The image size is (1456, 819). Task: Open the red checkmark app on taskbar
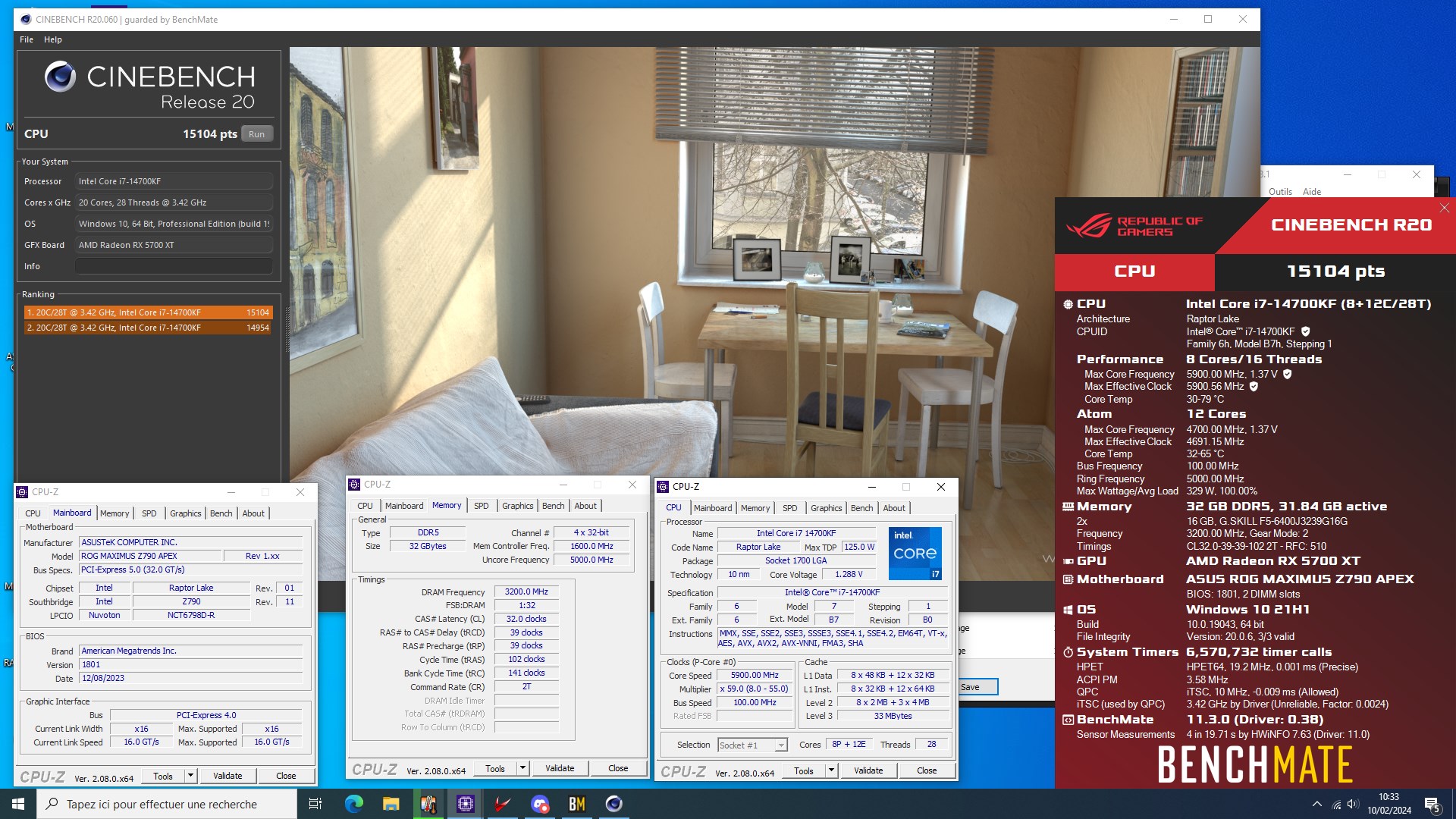(503, 804)
